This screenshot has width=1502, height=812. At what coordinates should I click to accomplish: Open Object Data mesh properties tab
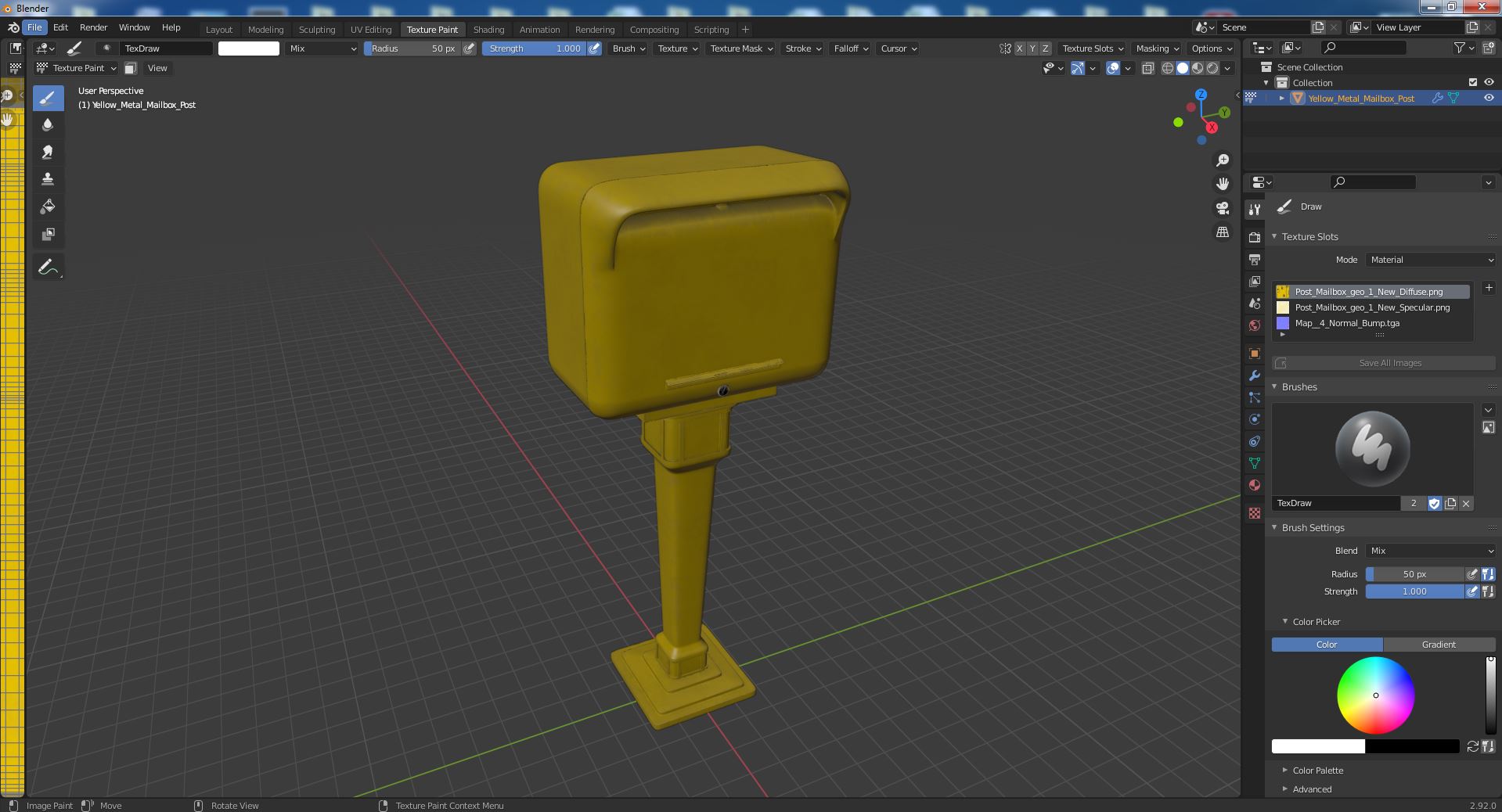tap(1255, 462)
